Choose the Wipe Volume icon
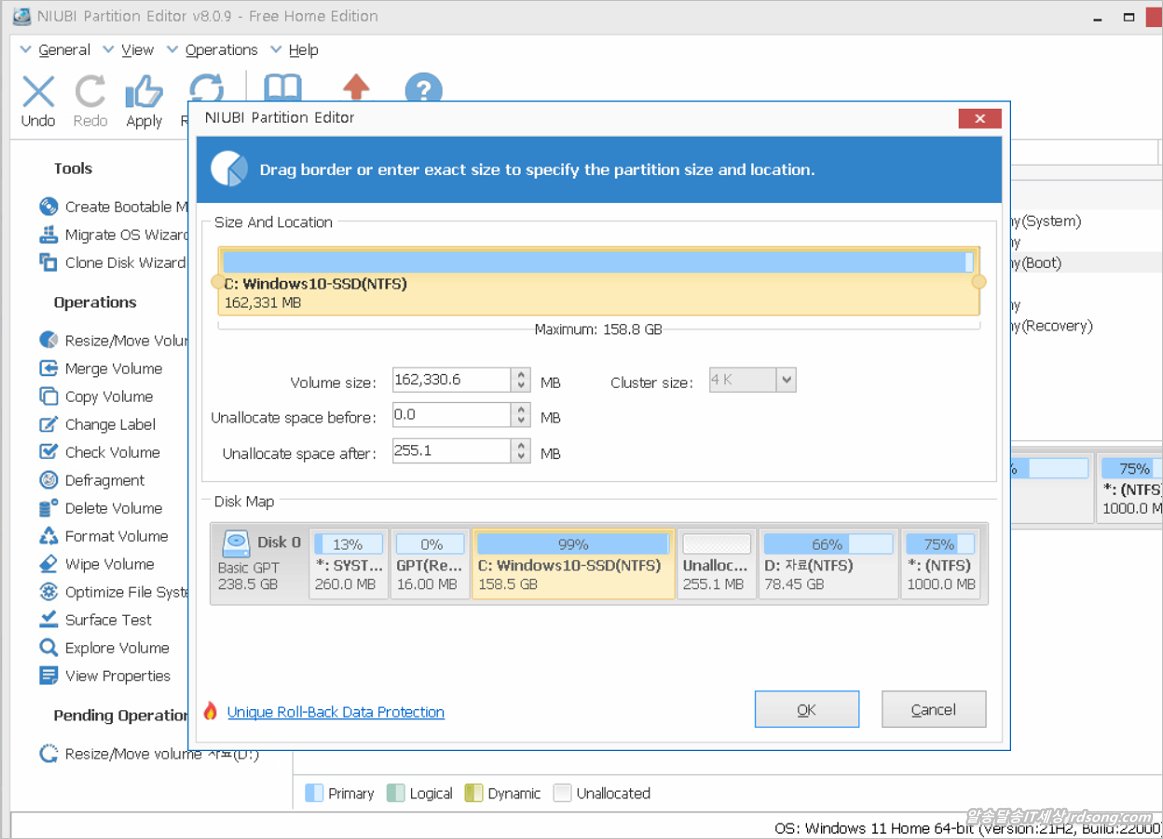Screen dimensions: 1163x839 [48, 565]
